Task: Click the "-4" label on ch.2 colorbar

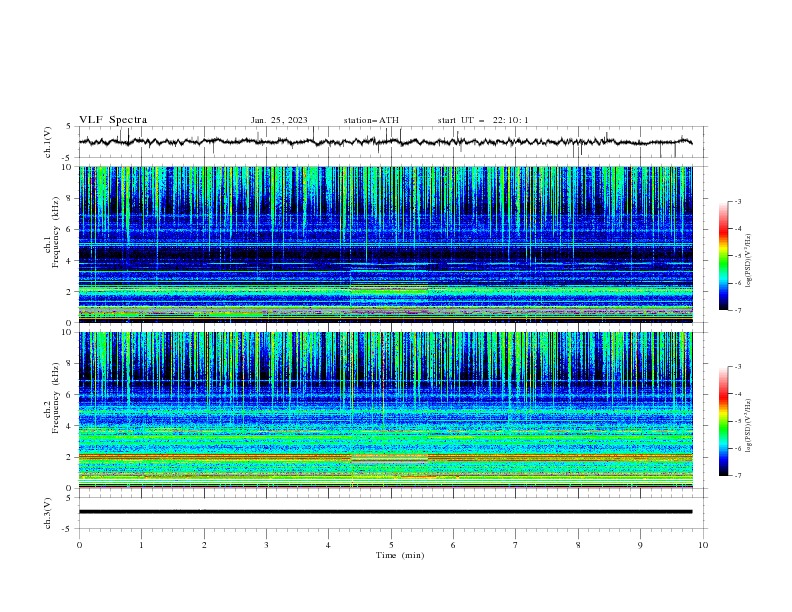Action: point(738,394)
